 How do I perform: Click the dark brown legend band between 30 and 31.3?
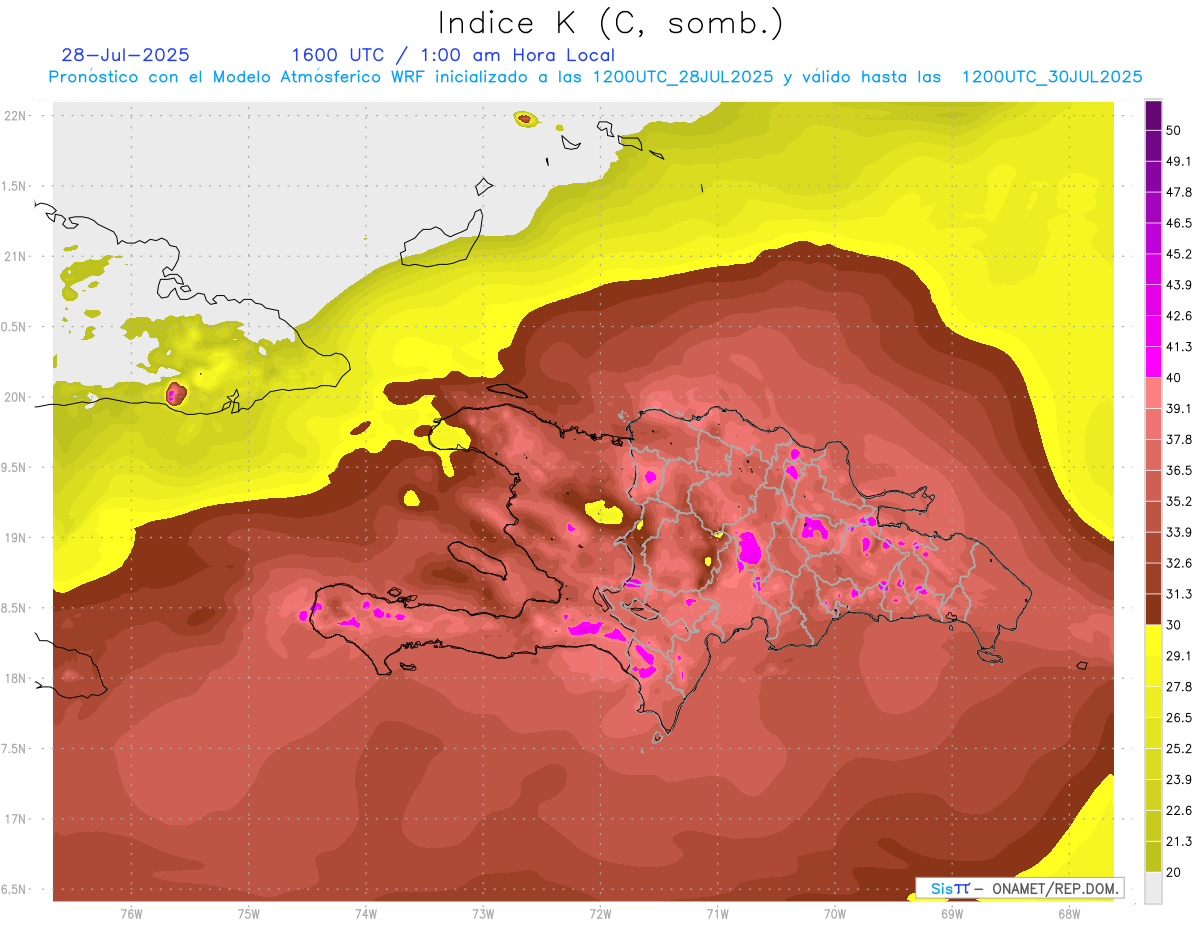point(1153,609)
